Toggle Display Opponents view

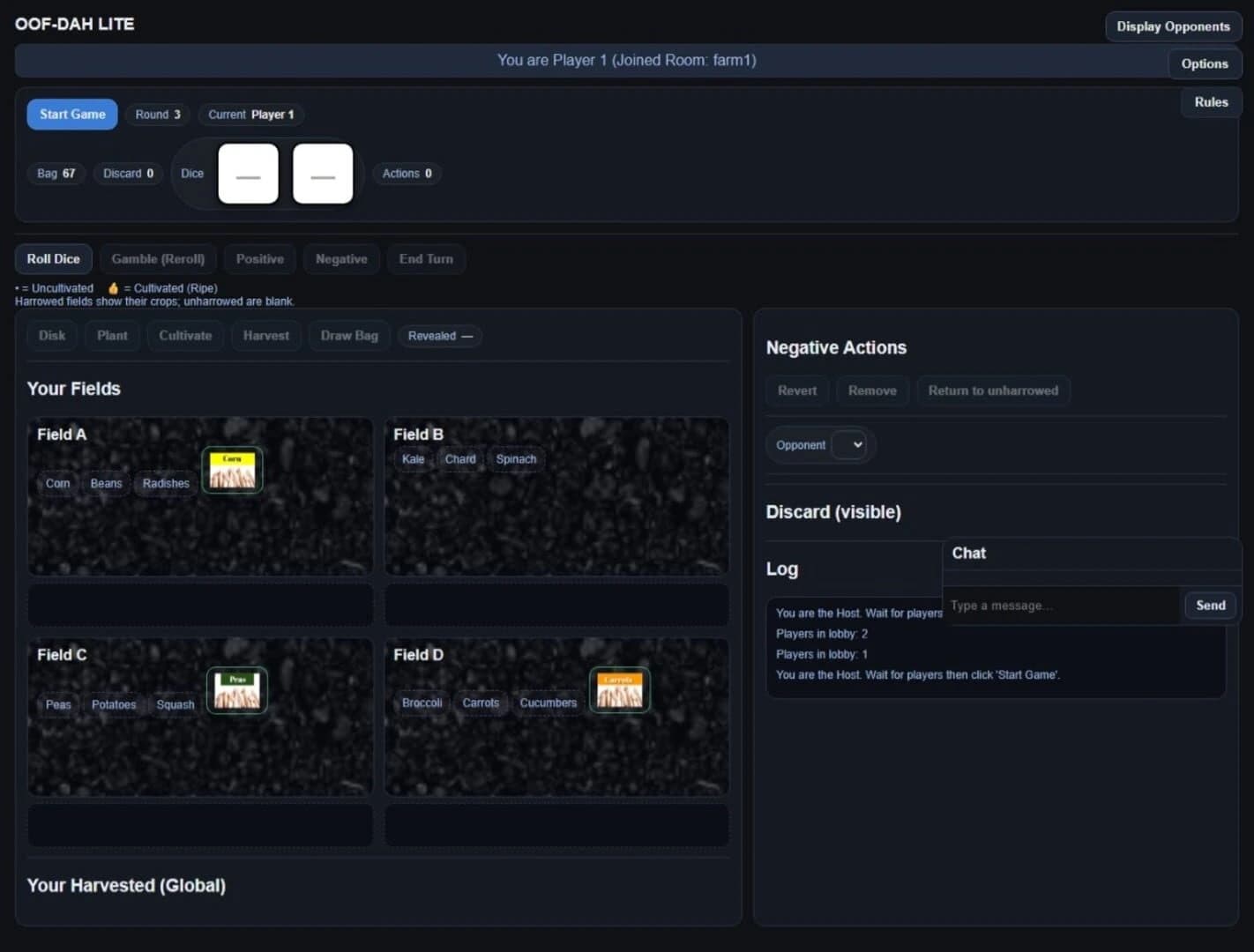(1173, 26)
